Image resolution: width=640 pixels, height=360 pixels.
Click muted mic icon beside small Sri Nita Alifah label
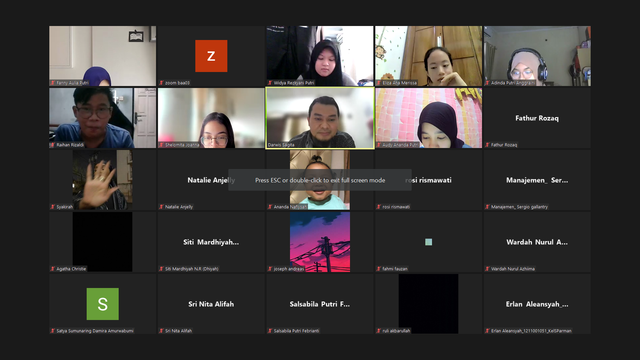(161, 331)
